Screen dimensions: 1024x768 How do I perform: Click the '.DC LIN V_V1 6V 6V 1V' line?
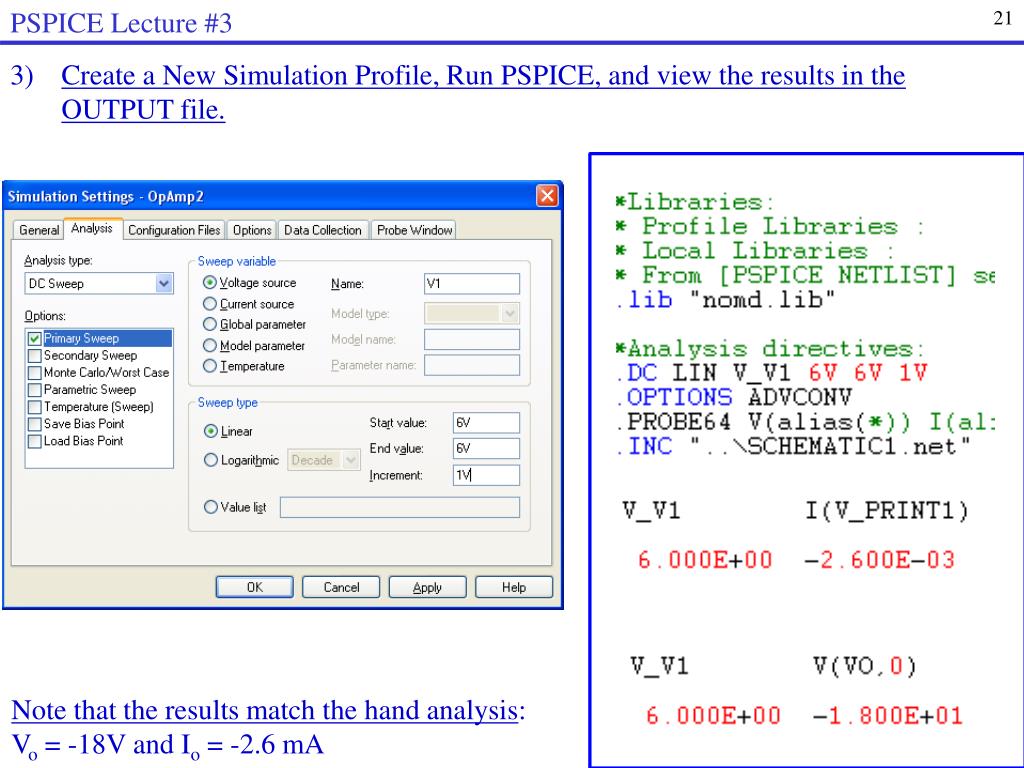(771, 373)
